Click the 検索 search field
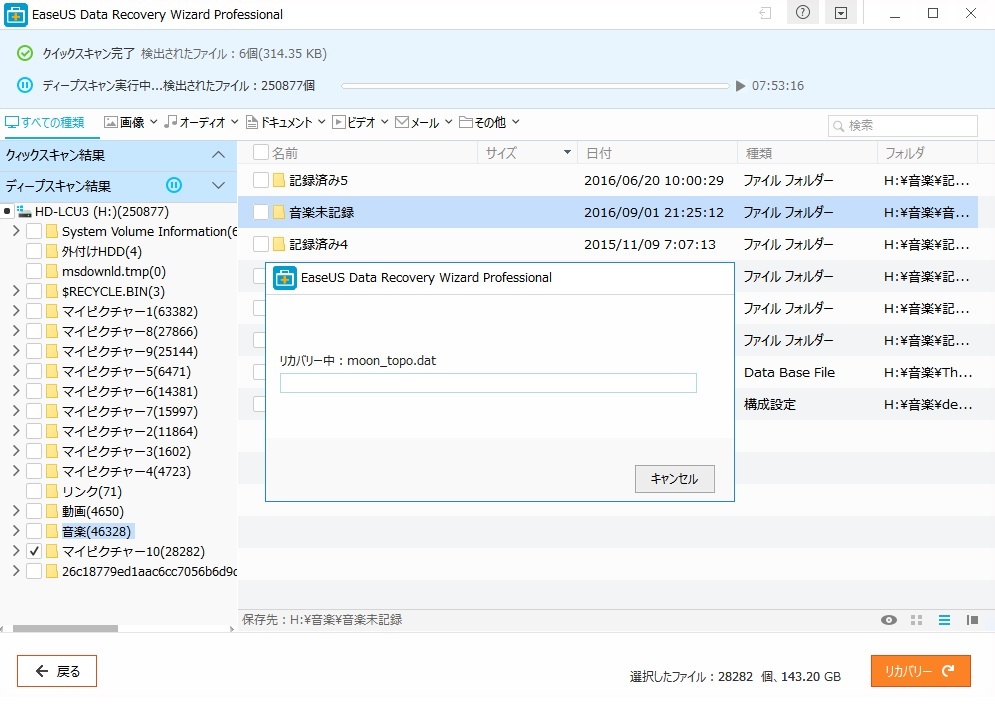The image size is (995, 724). tap(902, 126)
